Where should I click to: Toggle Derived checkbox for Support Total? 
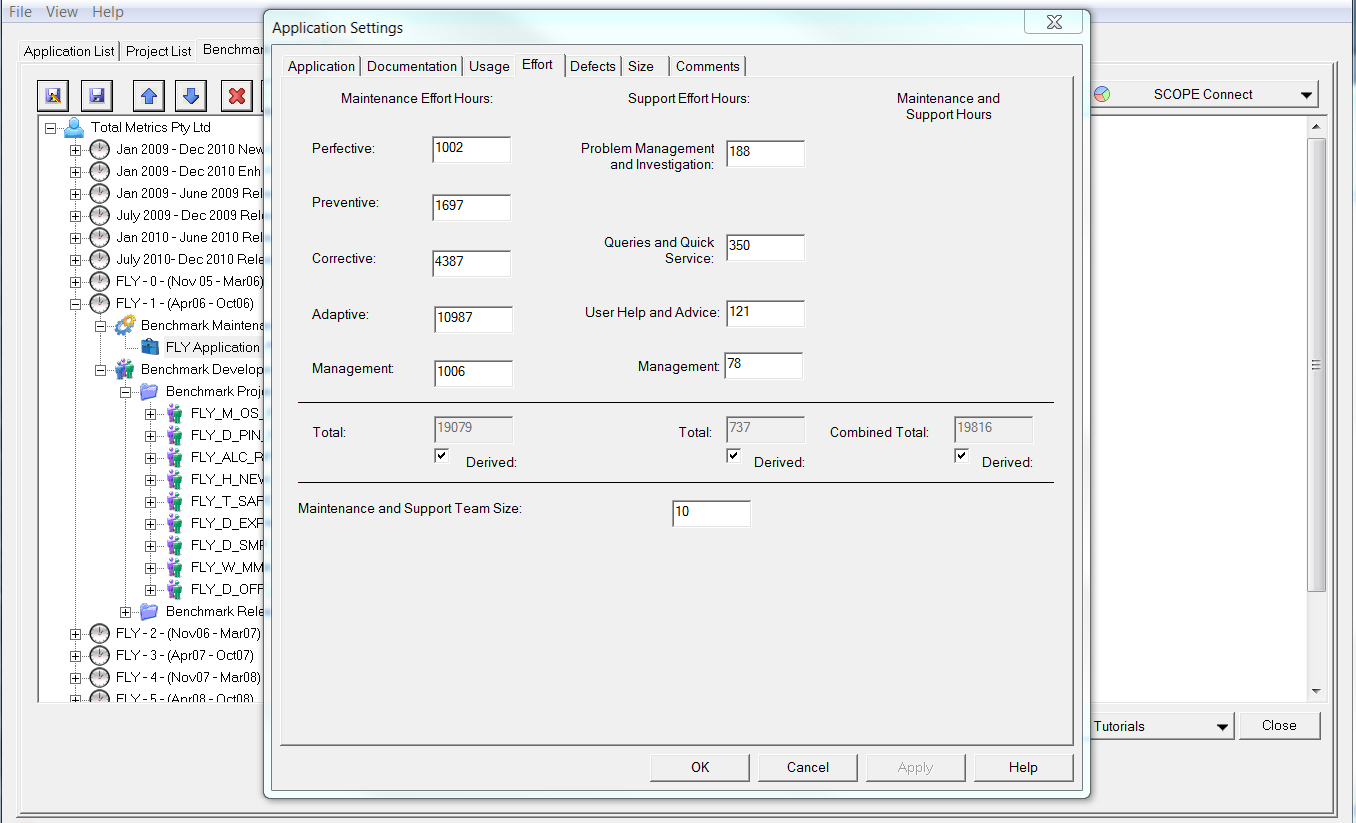733,455
